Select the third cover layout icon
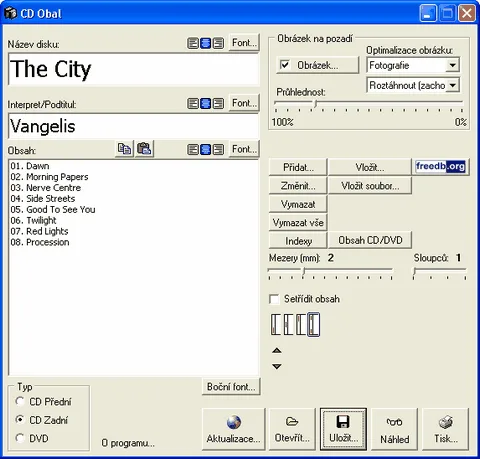The image size is (480, 459). click(x=301, y=324)
